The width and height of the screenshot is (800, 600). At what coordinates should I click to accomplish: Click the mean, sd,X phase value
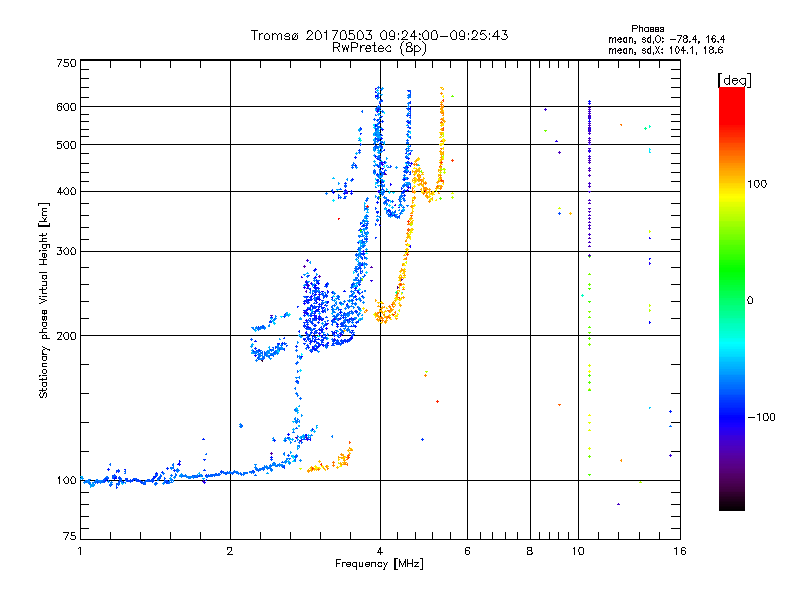coord(665,50)
